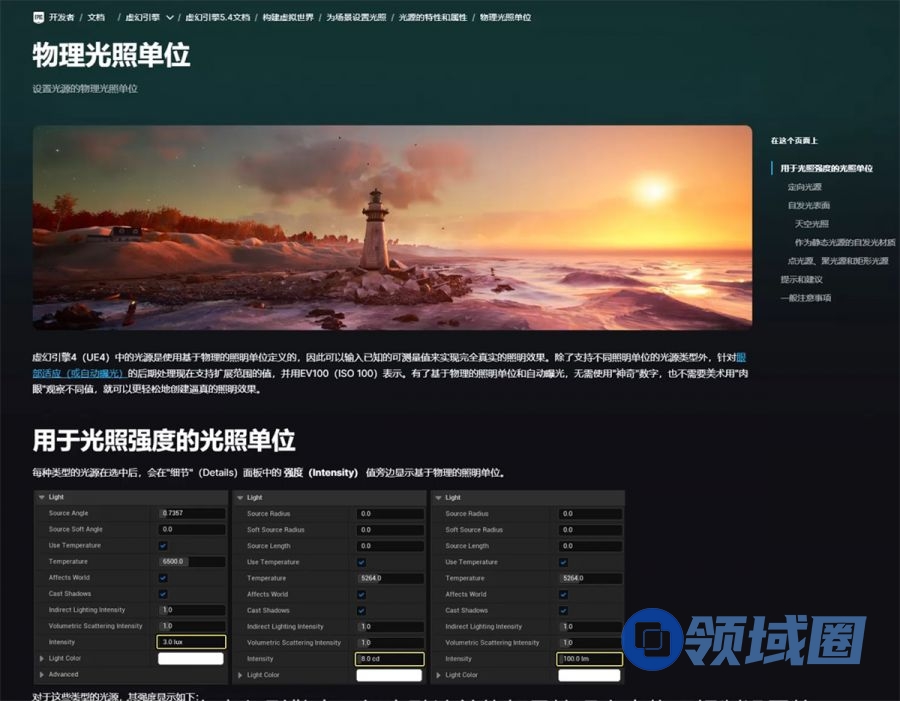Click the Intensity field showing 3.0 lux

191,642
